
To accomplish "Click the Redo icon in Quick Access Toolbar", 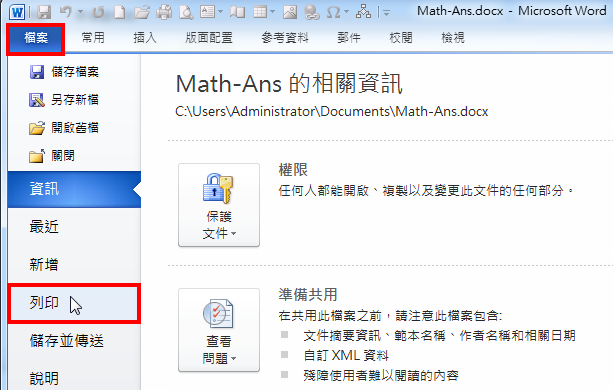I will (x=98, y=13).
